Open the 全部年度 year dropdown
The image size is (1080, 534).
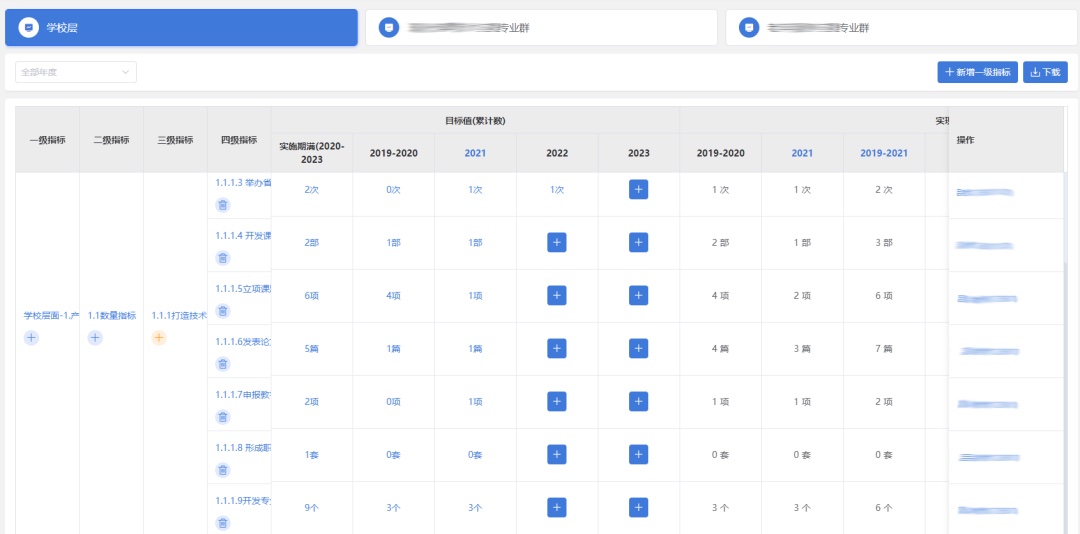click(x=76, y=72)
